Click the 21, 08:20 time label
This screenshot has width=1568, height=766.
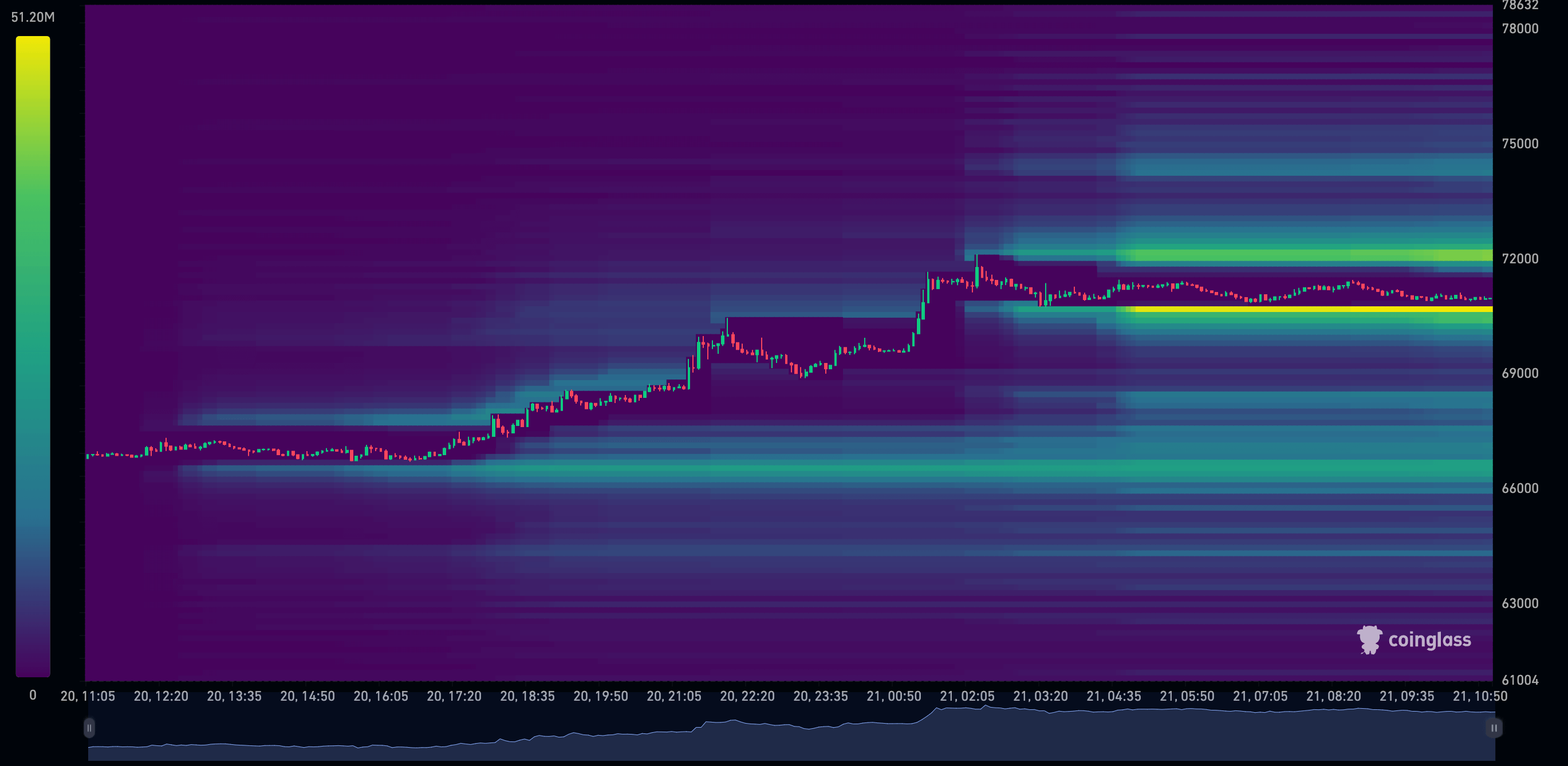pyautogui.click(x=1334, y=696)
